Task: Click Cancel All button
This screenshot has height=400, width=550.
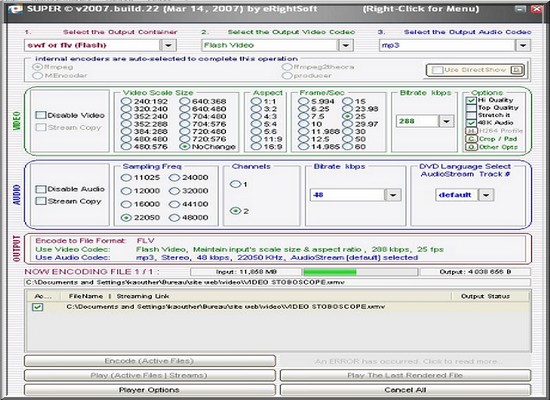Action: click(x=405, y=390)
